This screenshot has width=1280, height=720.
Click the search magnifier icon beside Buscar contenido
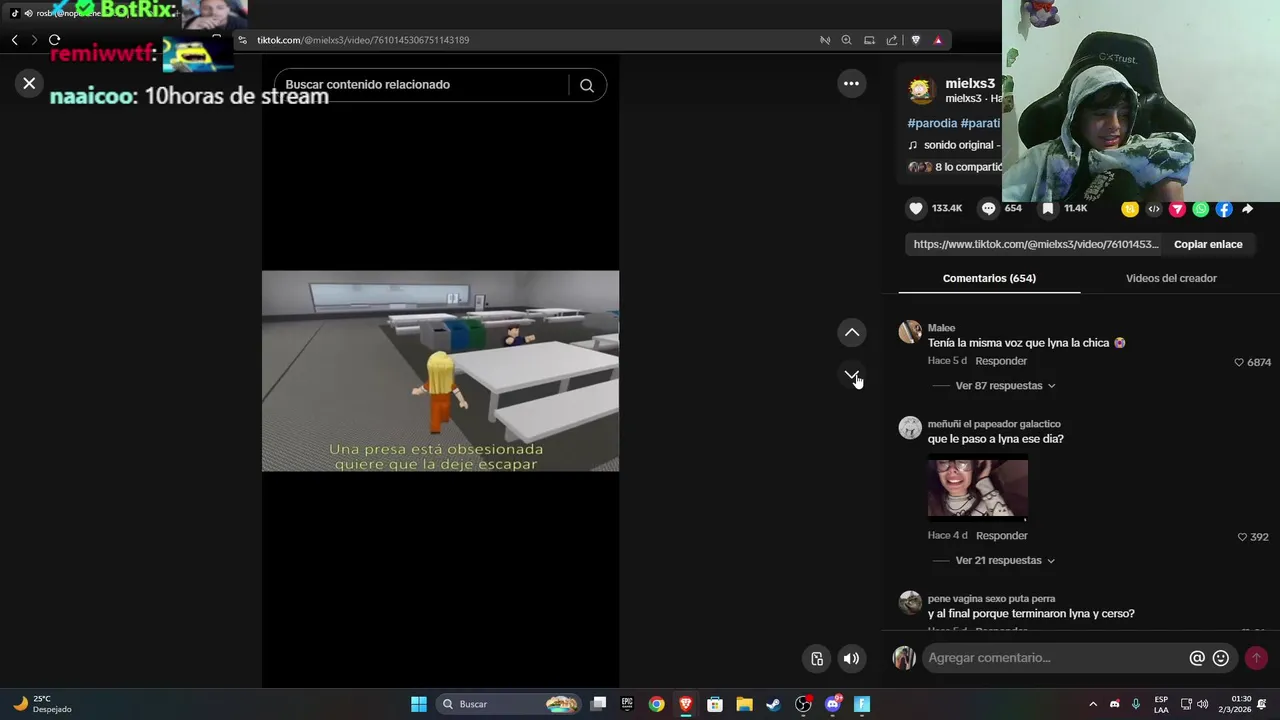point(587,85)
